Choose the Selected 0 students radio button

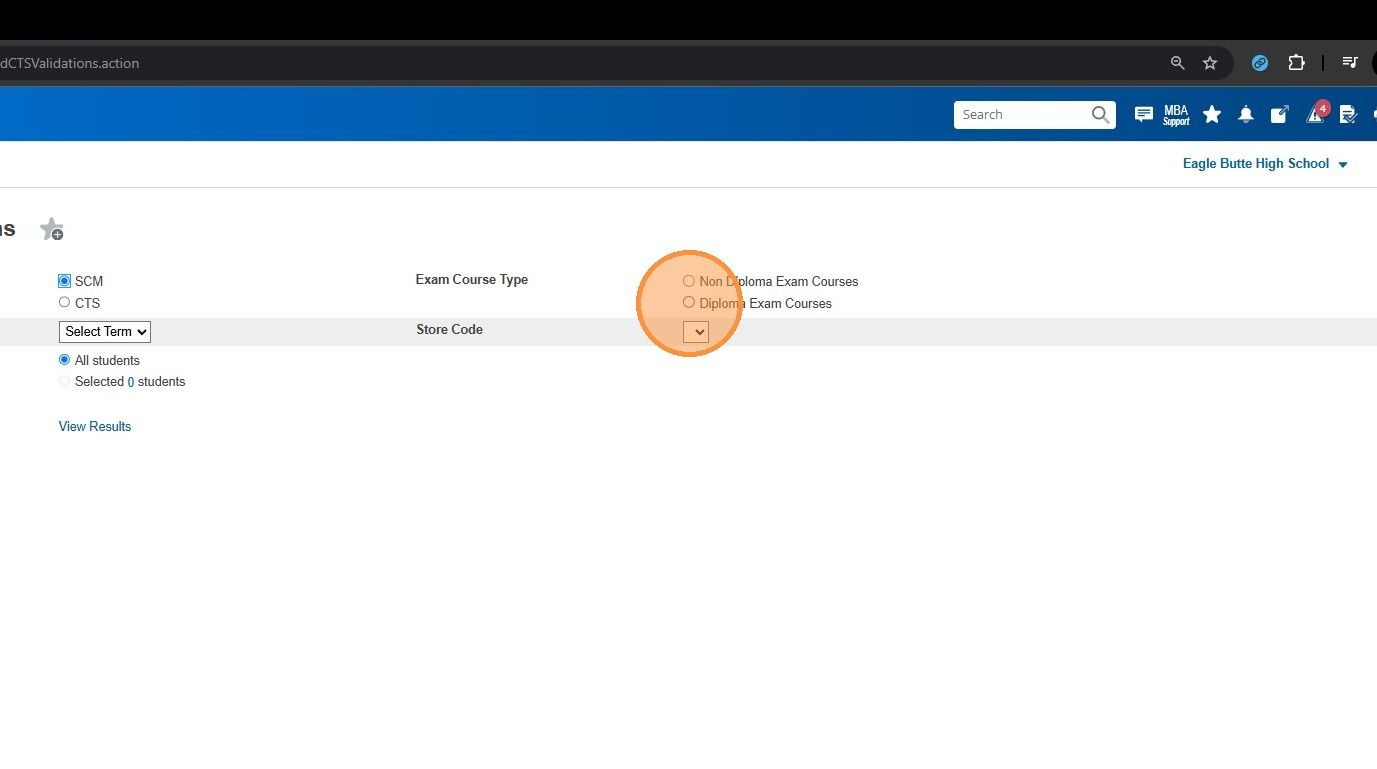pyautogui.click(x=65, y=382)
